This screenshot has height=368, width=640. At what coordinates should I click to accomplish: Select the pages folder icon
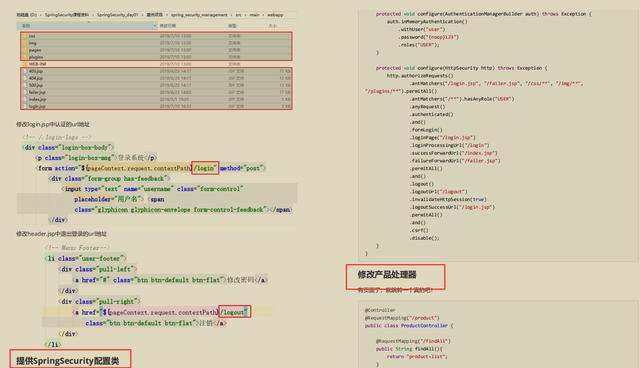[25, 50]
